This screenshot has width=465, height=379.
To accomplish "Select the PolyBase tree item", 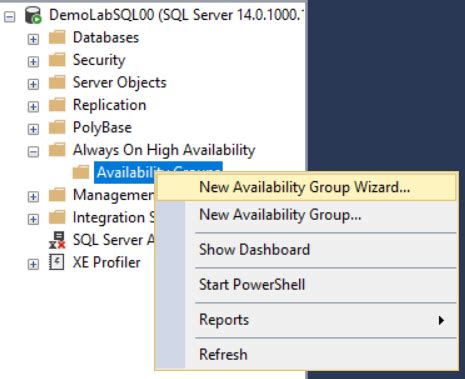I will tap(102, 128).
